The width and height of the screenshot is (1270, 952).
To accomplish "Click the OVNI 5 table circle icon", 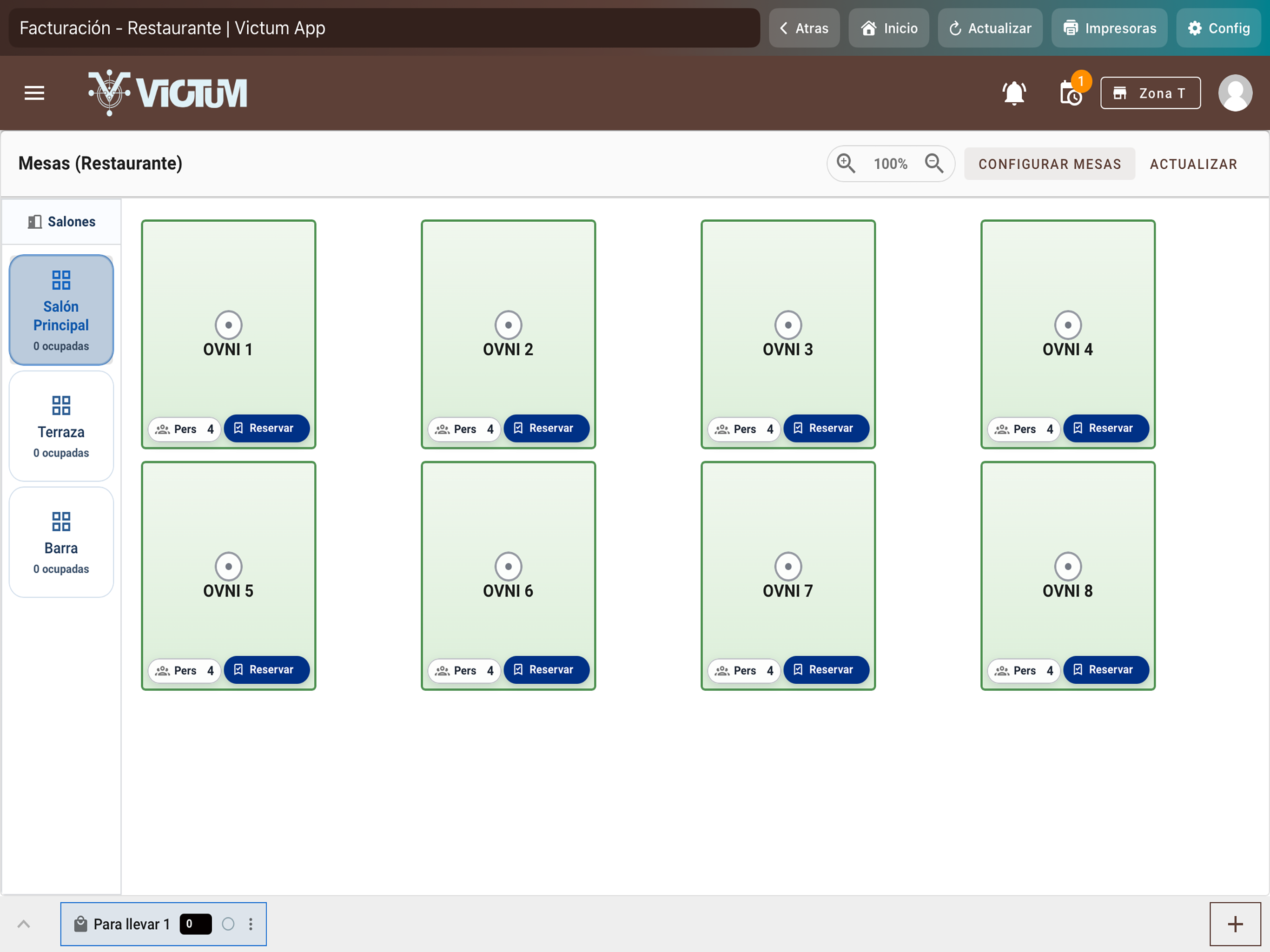I will pyautogui.click(x=229, y=567).
